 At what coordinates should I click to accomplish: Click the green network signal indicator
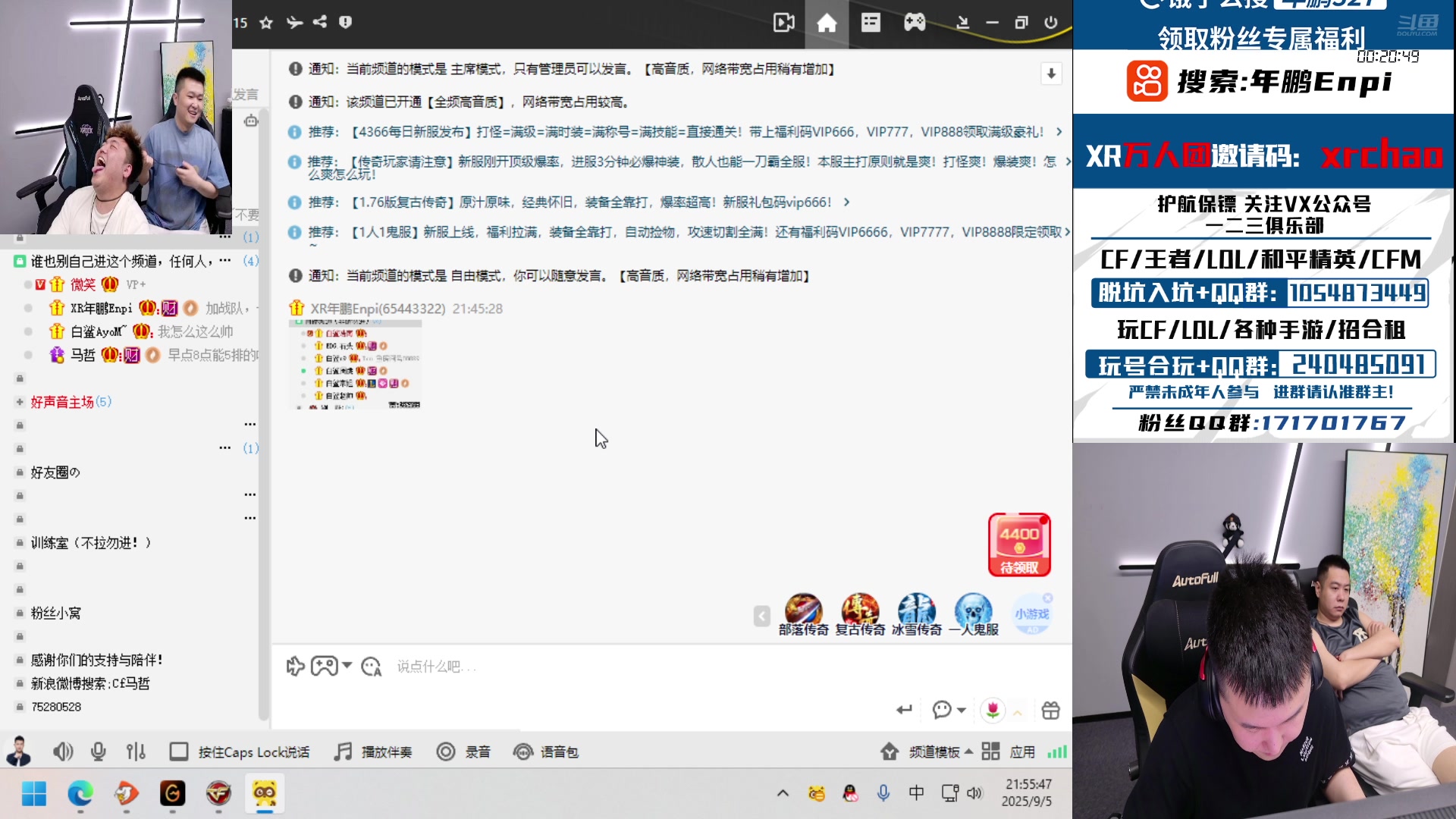tap(1057, 752)
